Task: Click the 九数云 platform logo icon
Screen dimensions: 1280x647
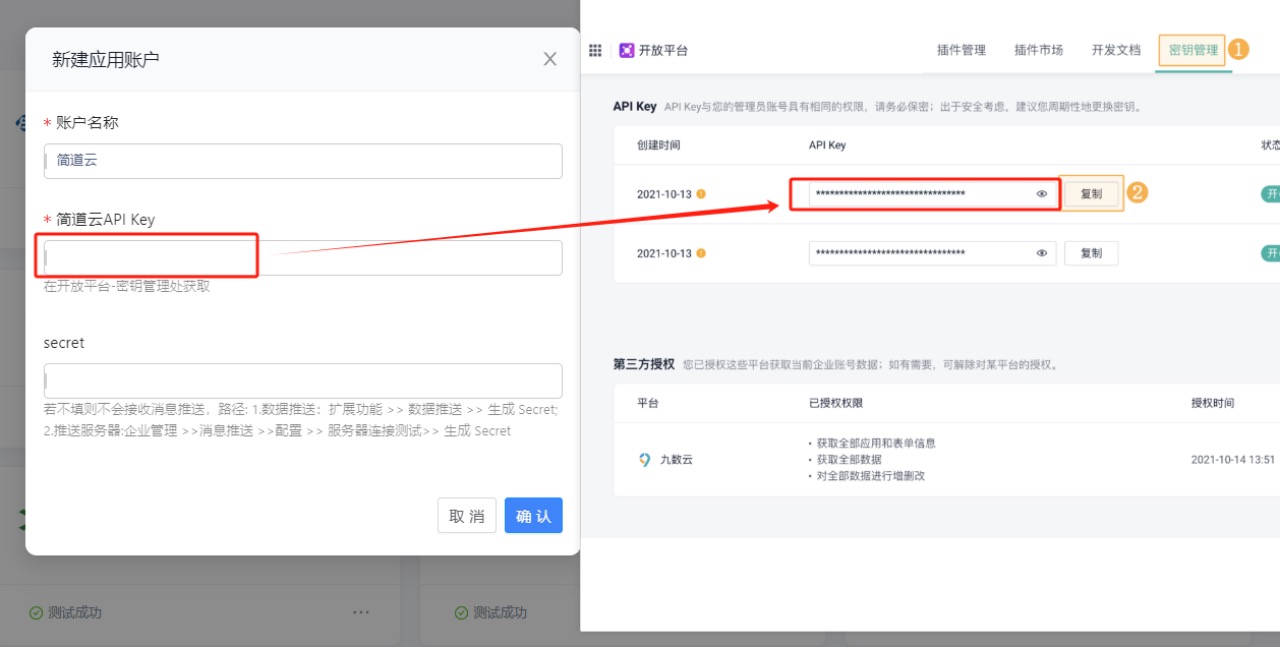Action: tap(645, 460)
